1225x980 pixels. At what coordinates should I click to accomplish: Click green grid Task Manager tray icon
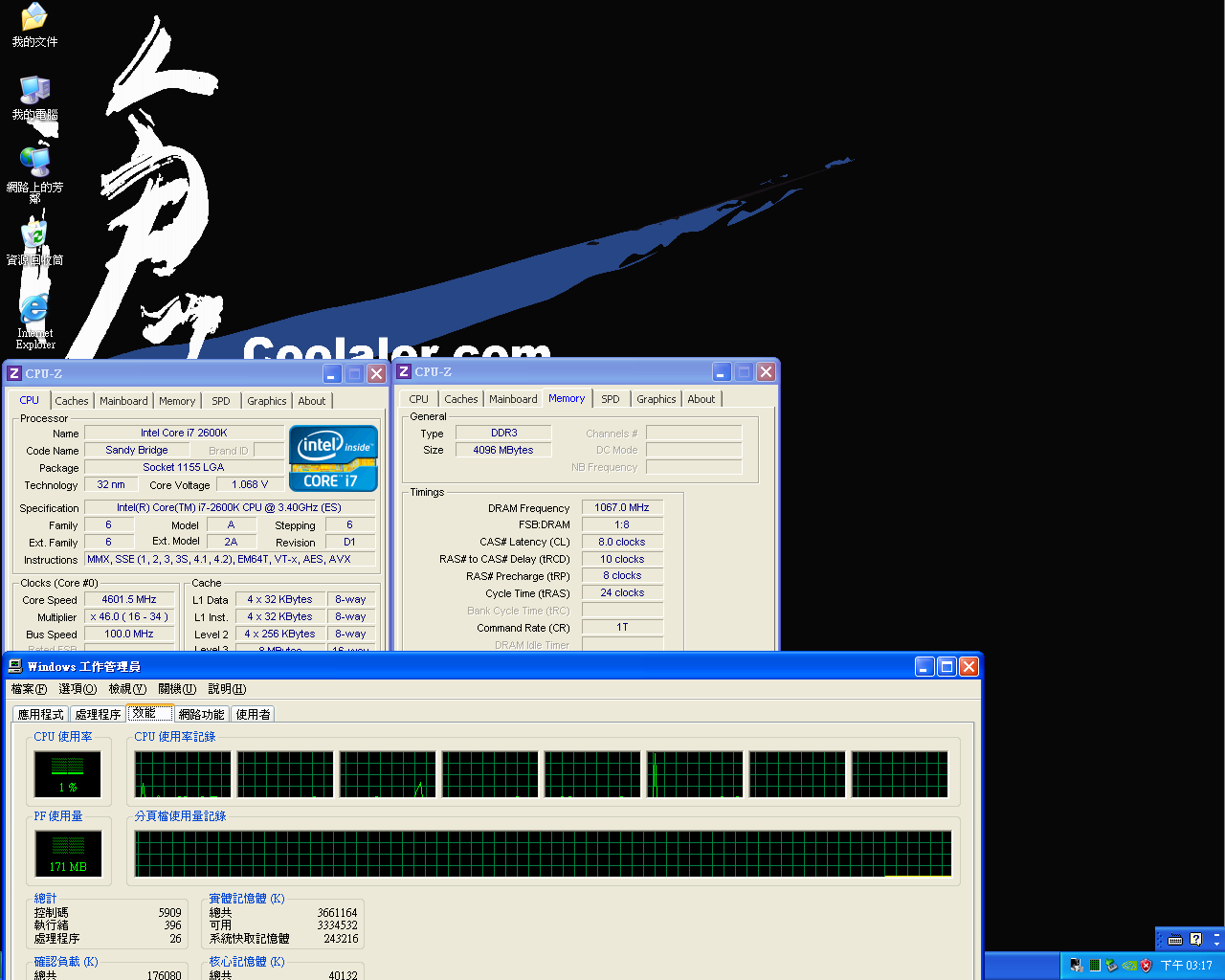pyautogui.click(x=1094, y=965)
